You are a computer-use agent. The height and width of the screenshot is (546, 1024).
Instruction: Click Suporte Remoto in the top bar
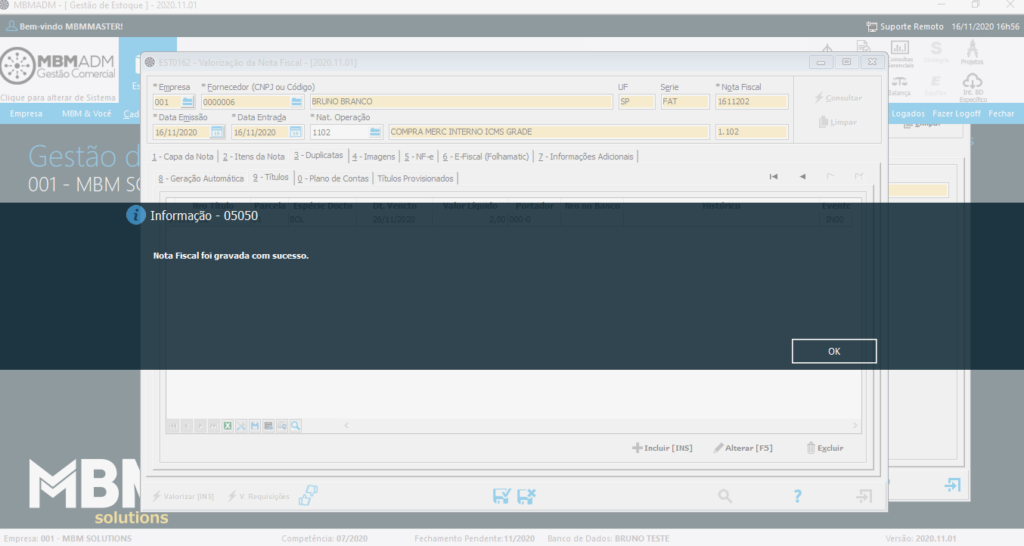pos(904,27)
